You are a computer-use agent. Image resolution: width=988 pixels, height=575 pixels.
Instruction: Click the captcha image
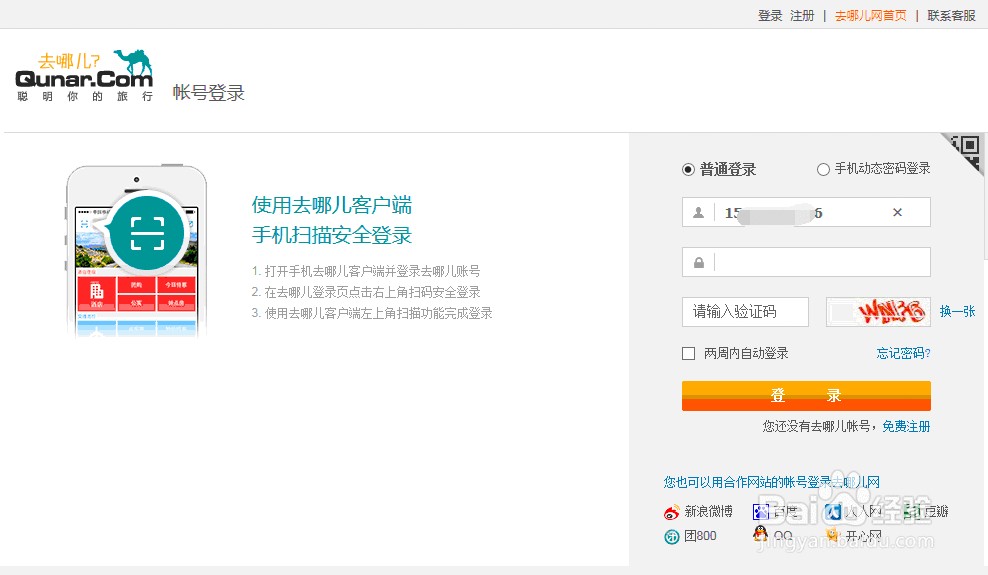click(878, 312)
